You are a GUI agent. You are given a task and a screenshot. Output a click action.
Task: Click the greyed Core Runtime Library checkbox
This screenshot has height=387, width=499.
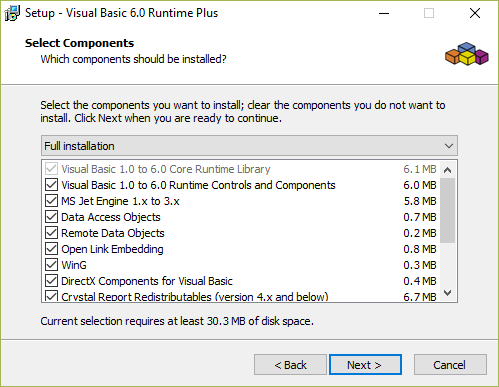coord(51,169)
